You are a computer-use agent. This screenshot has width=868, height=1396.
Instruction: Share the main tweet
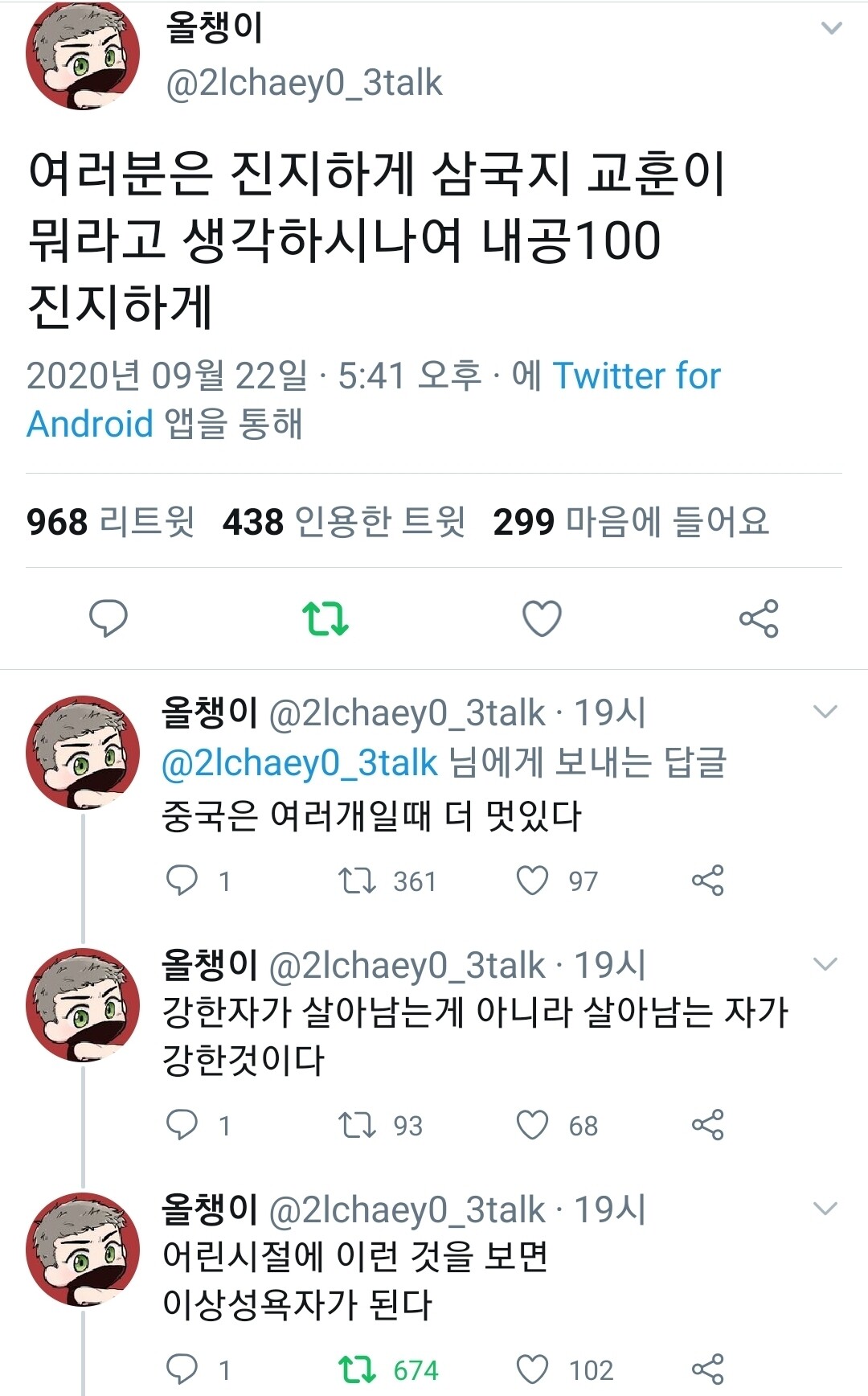(759, 618)
